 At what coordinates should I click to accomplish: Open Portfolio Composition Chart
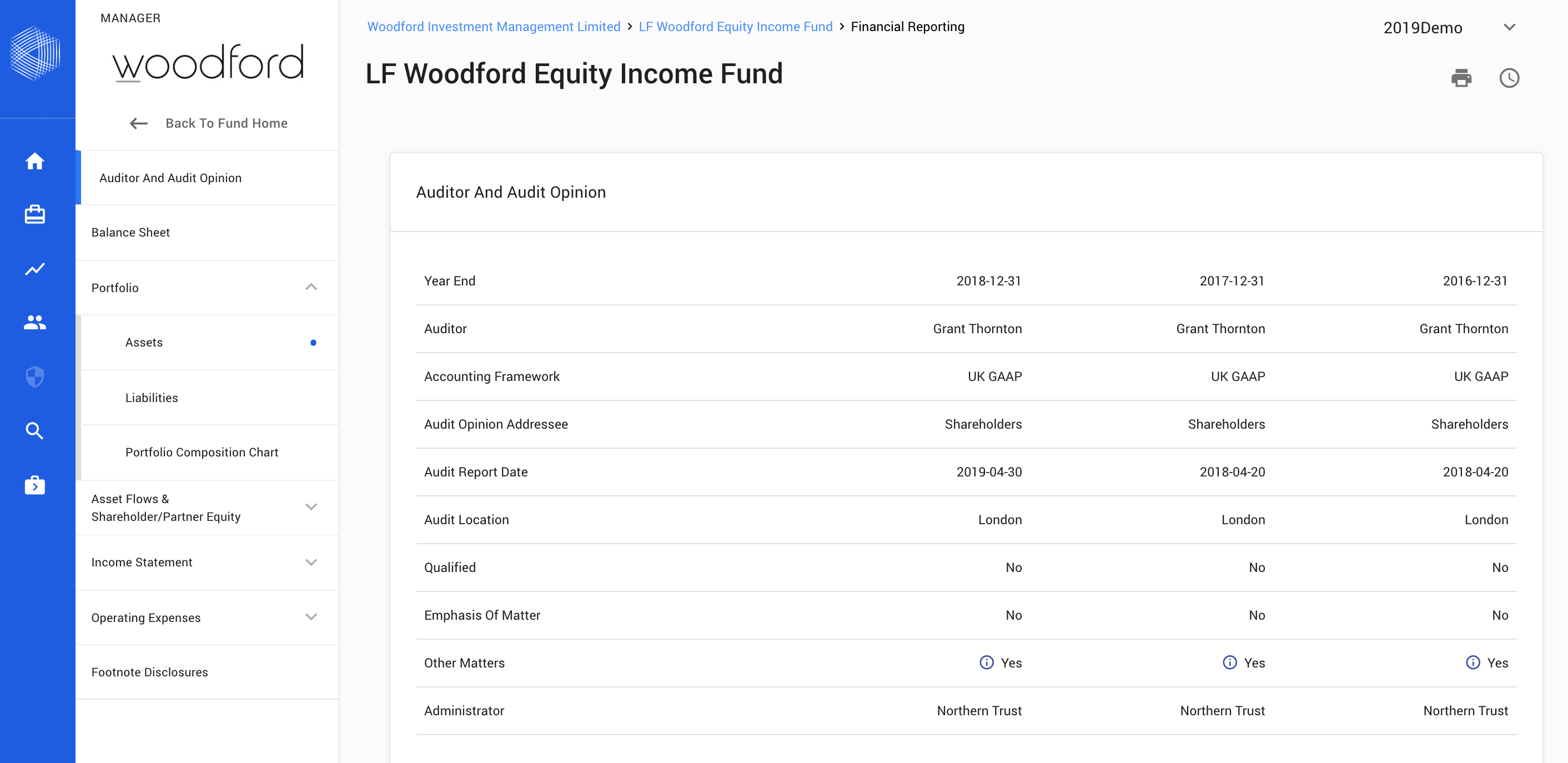[207, 453]
